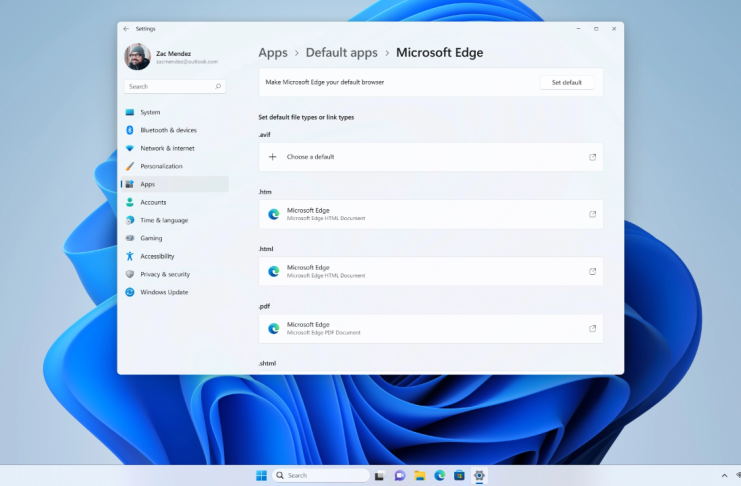Viewport: 741px width, 486px height.
Task: Click the Windows Start button on taskbar
Action: 261,476
